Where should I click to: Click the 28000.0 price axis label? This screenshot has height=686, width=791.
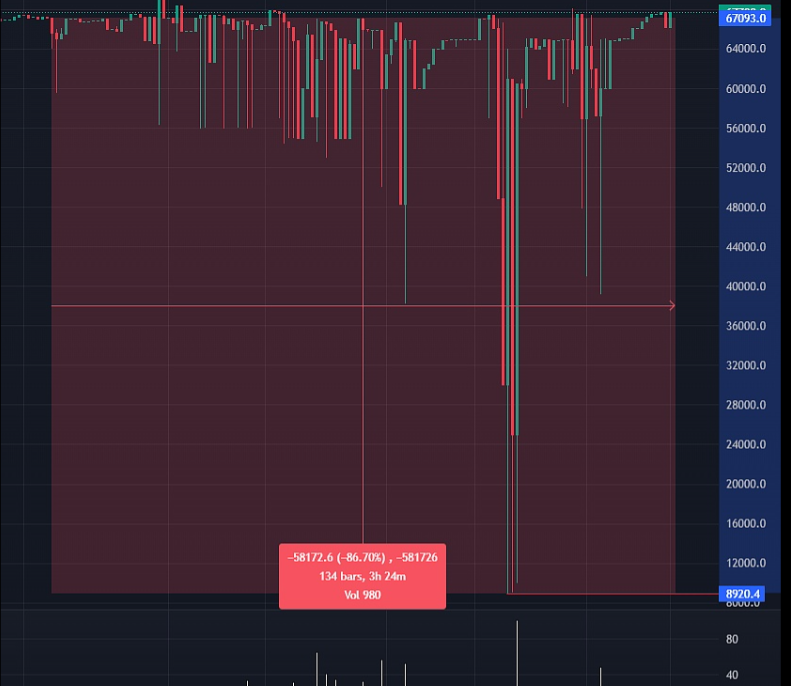(x=745, y=405)
